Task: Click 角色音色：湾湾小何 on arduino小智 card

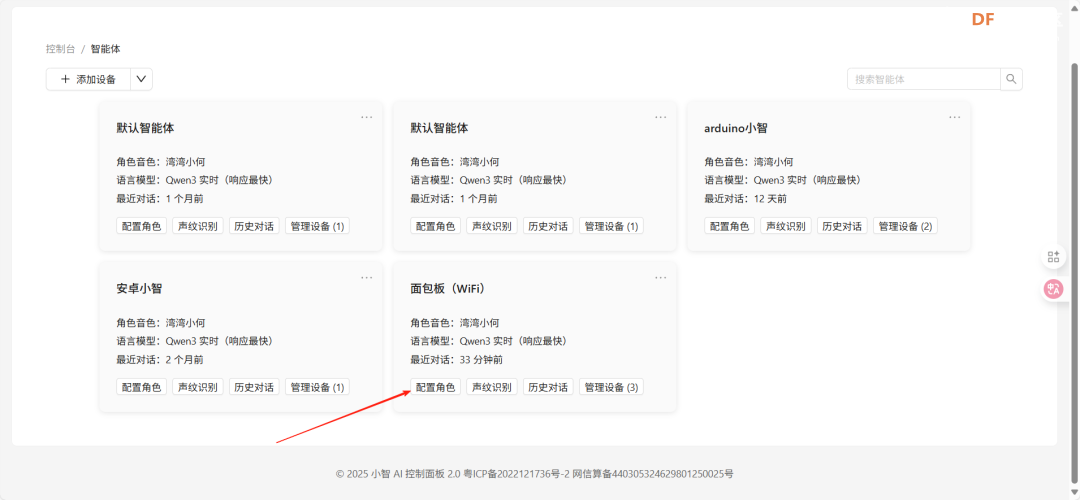Action: tap(749, 162)
